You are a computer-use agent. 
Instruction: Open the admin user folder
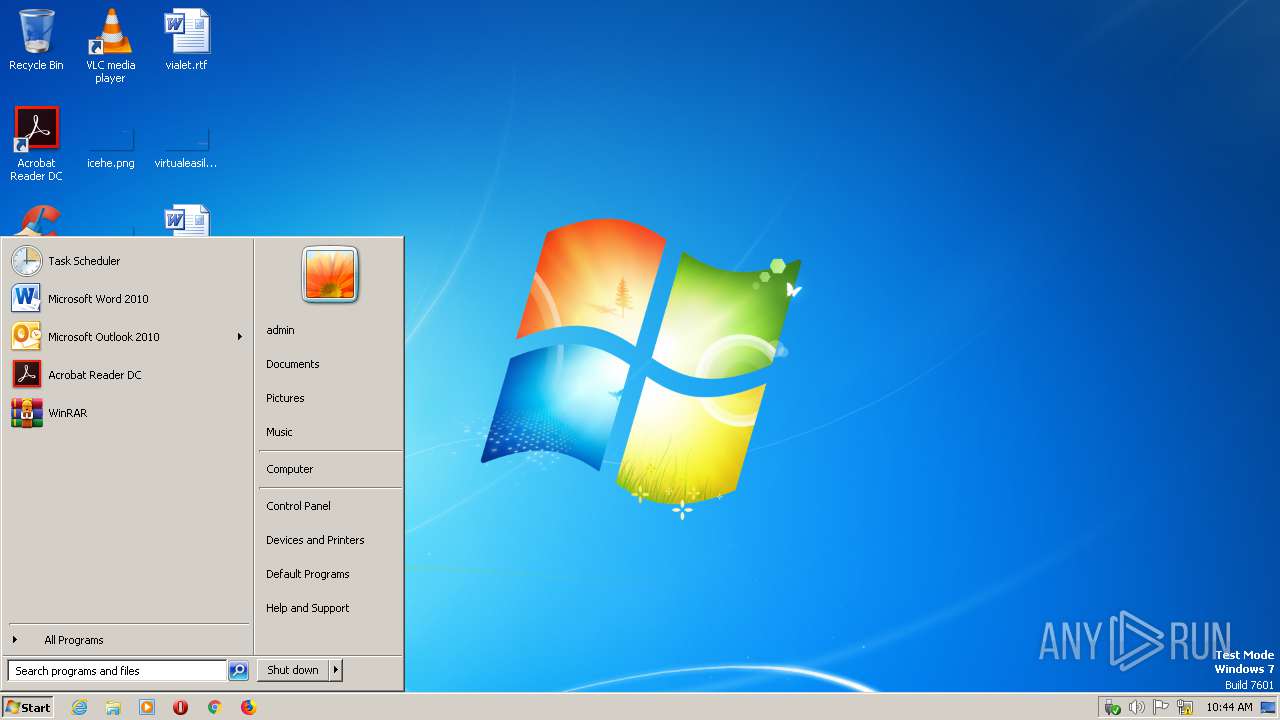coord(280,330)
